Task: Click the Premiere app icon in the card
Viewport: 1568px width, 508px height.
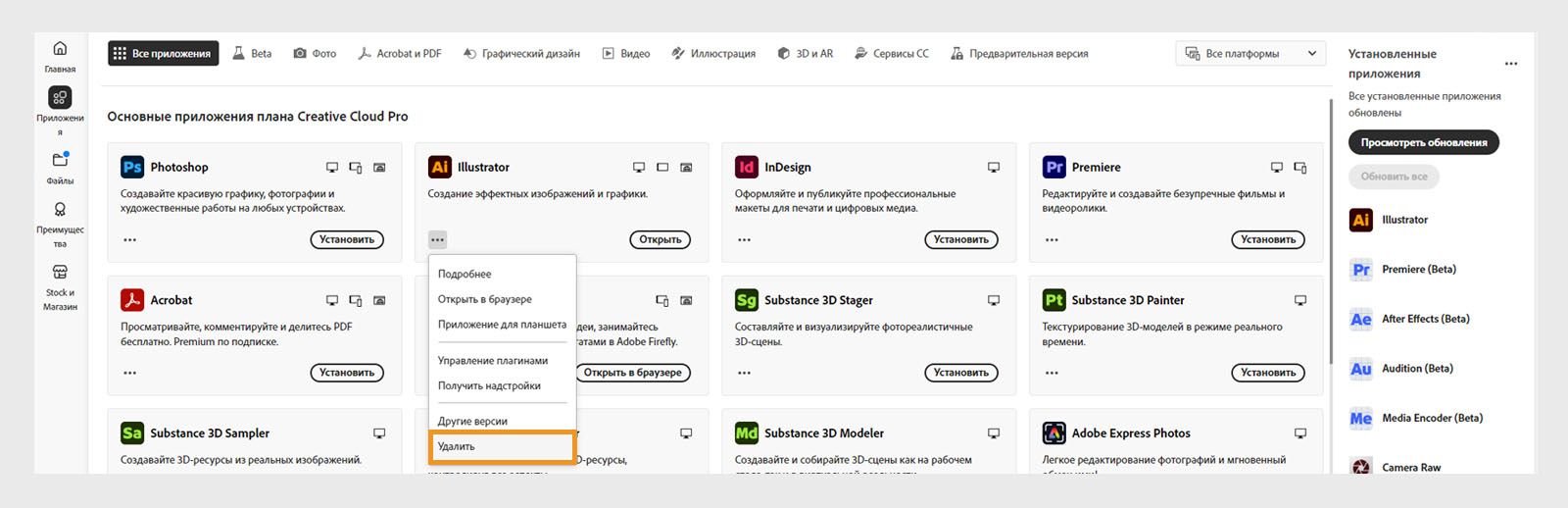Action: (x=1053, y=167)
